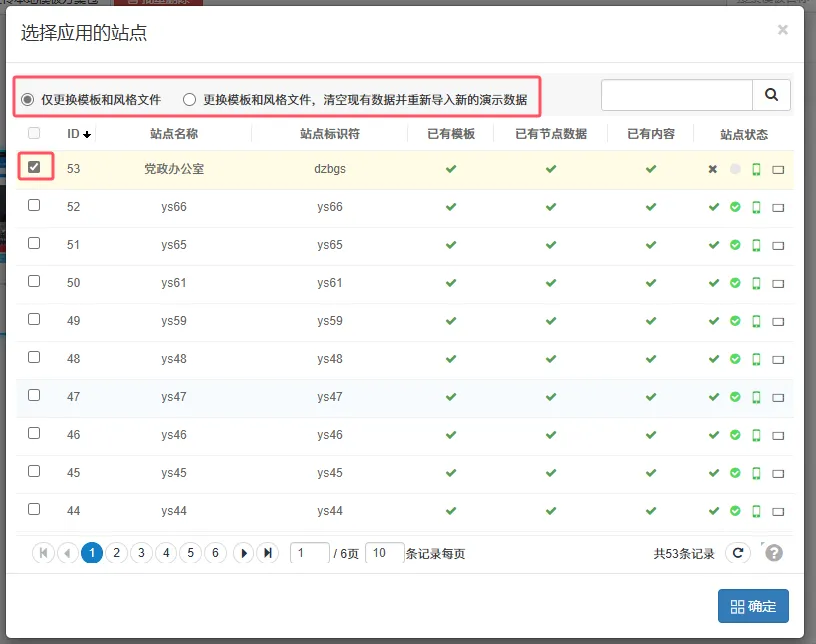Open page 3 in the pagination bar
Screen dimensions: 816x644
(141, 552)
